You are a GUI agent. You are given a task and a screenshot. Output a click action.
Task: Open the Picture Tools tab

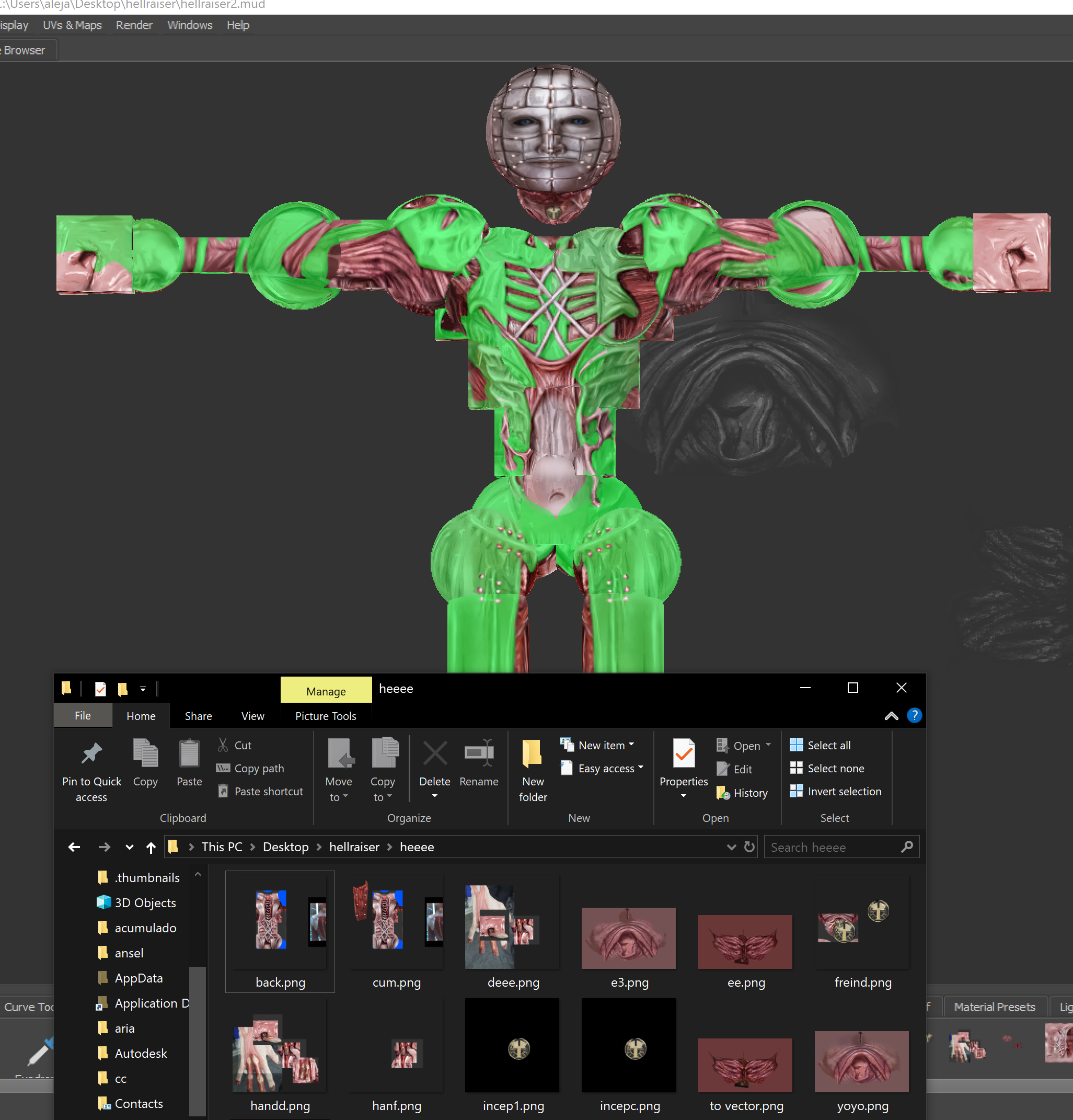point(326,716)
